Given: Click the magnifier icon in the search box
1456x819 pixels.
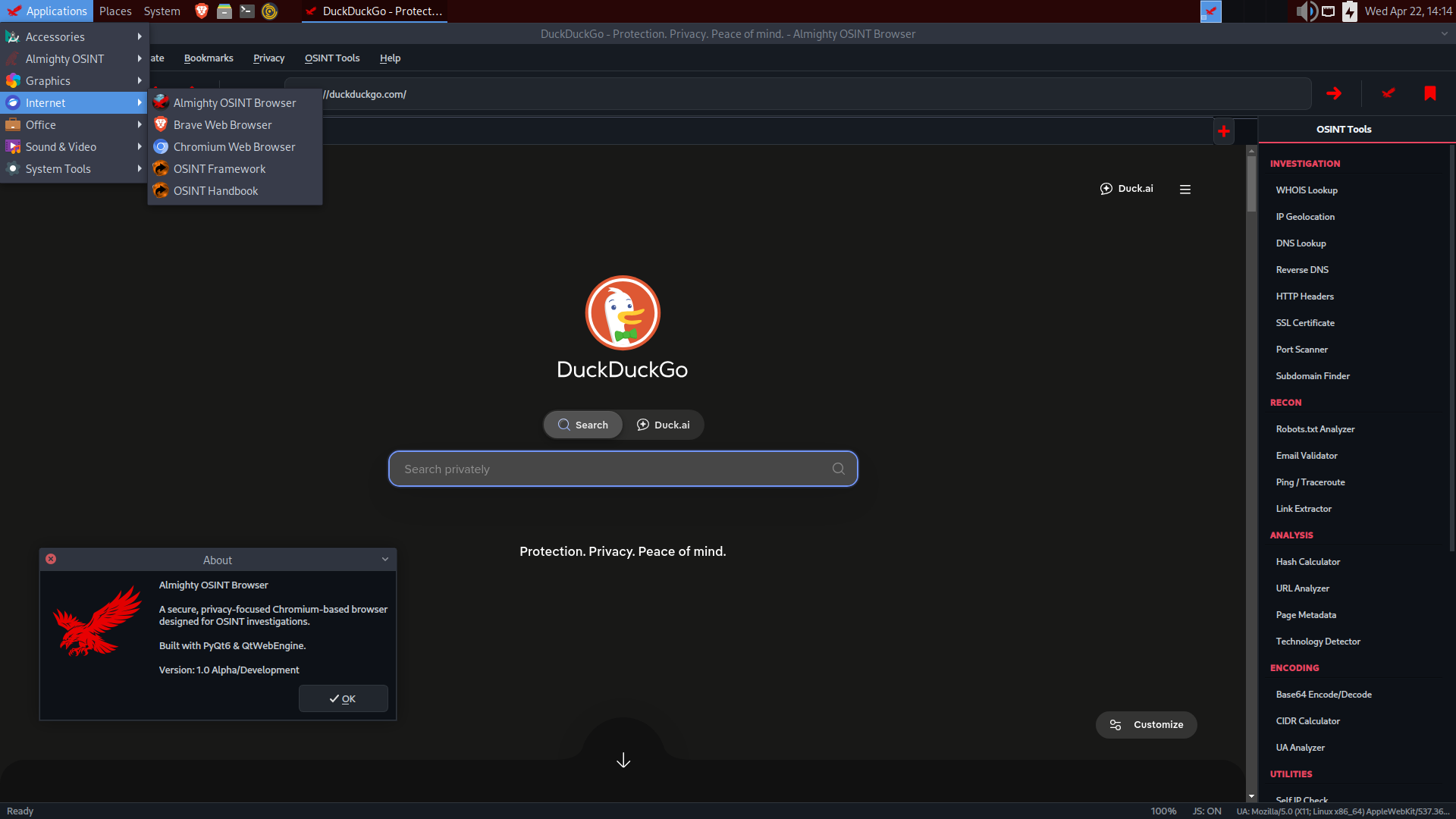Looking at the screenshot, I should (x=838, y=469).
